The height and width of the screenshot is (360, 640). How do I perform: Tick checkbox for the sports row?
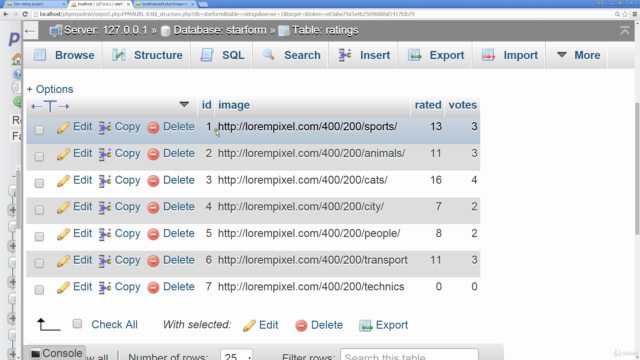(39, 130)
